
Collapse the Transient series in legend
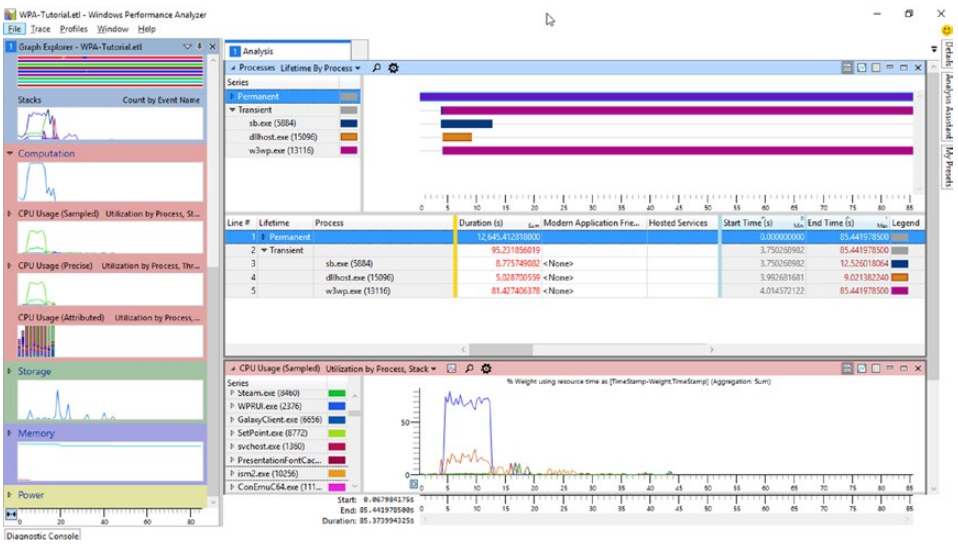pos(232,110)
